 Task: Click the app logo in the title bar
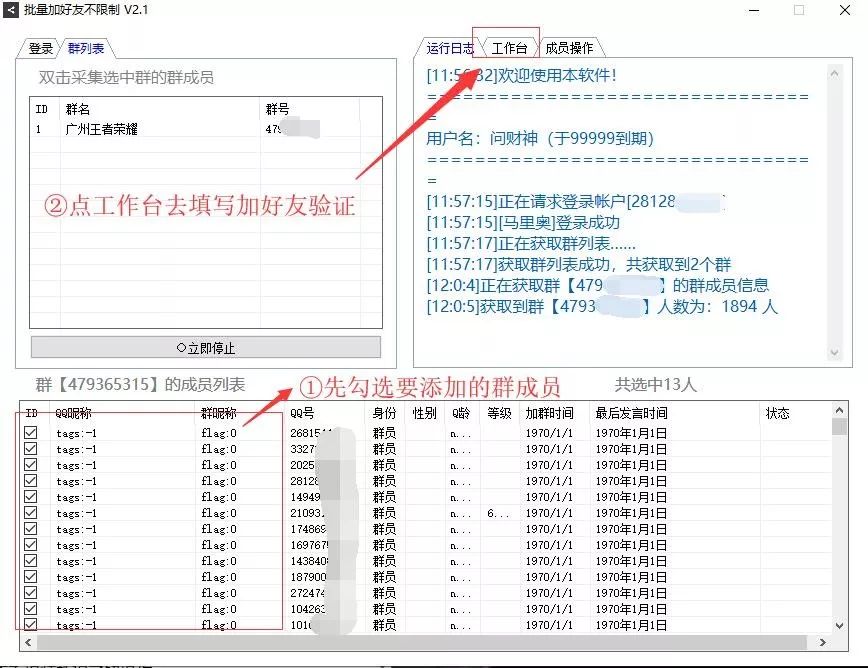[x=12, y=10]
